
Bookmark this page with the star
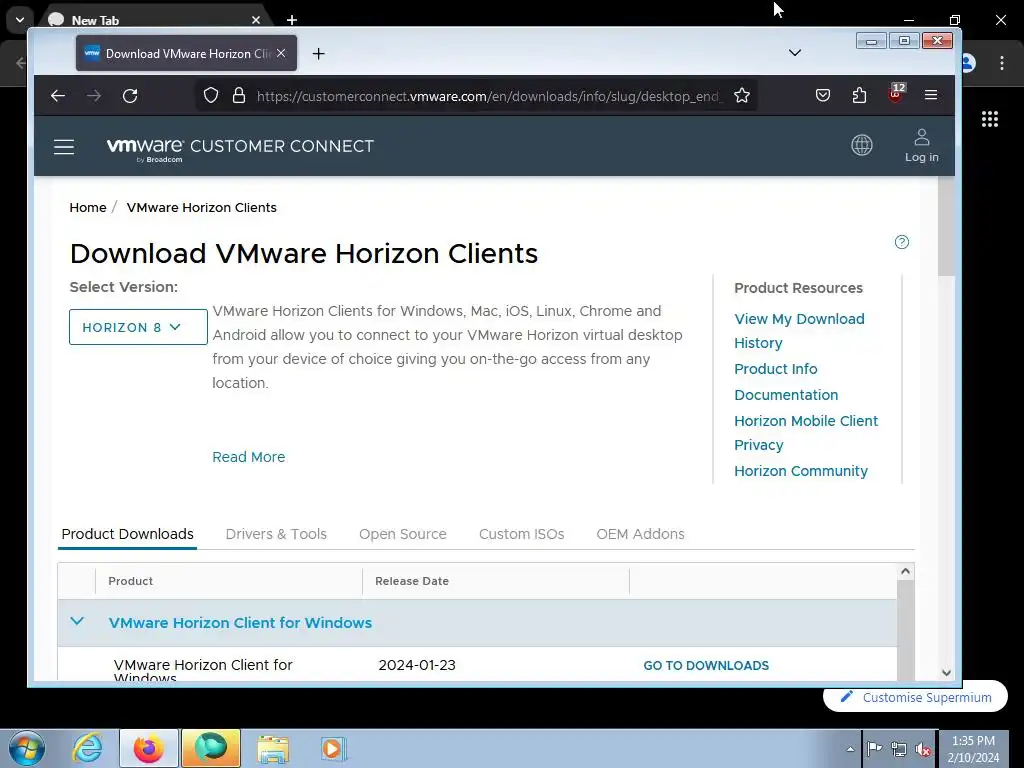point(742,96)
